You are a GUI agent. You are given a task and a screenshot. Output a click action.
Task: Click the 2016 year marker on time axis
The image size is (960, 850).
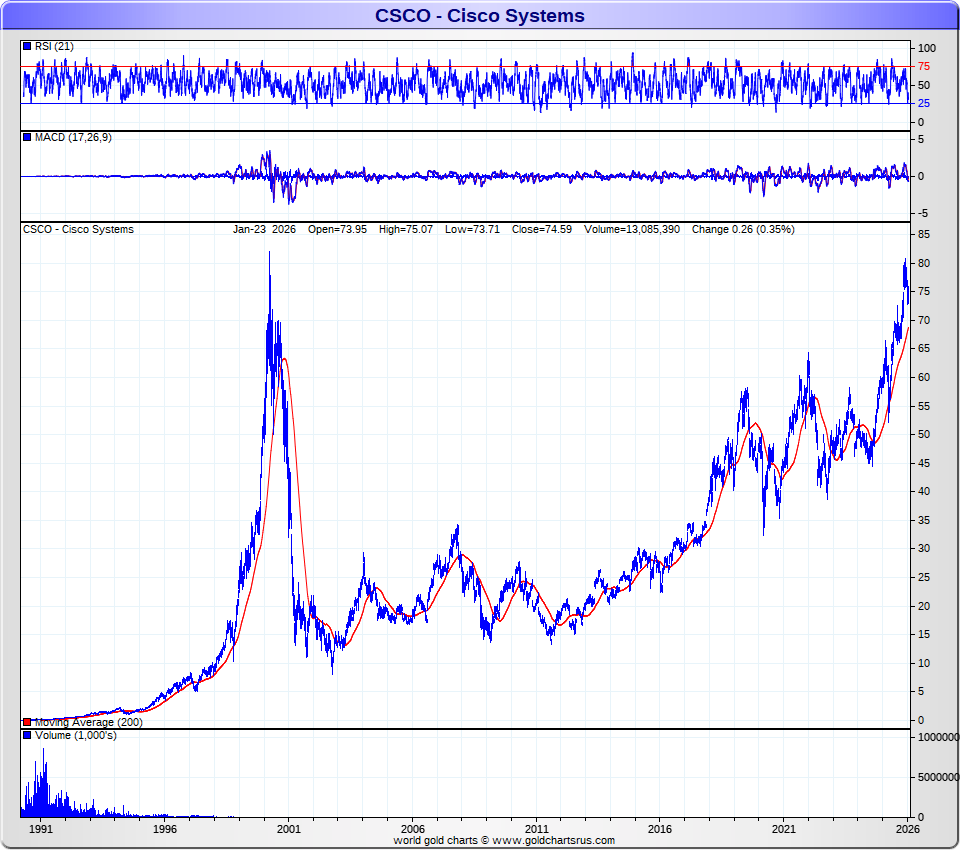click(x=659, y=829)
